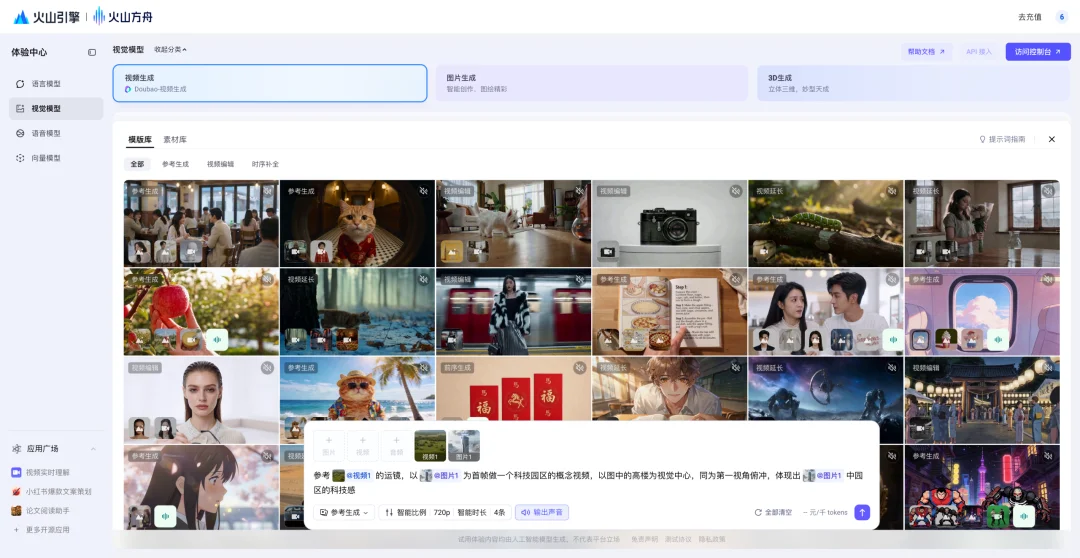Click the 火山引擎 logo
Image resolution: width=1080 pixels, height=558 pixels.
(x=46, y=17)
